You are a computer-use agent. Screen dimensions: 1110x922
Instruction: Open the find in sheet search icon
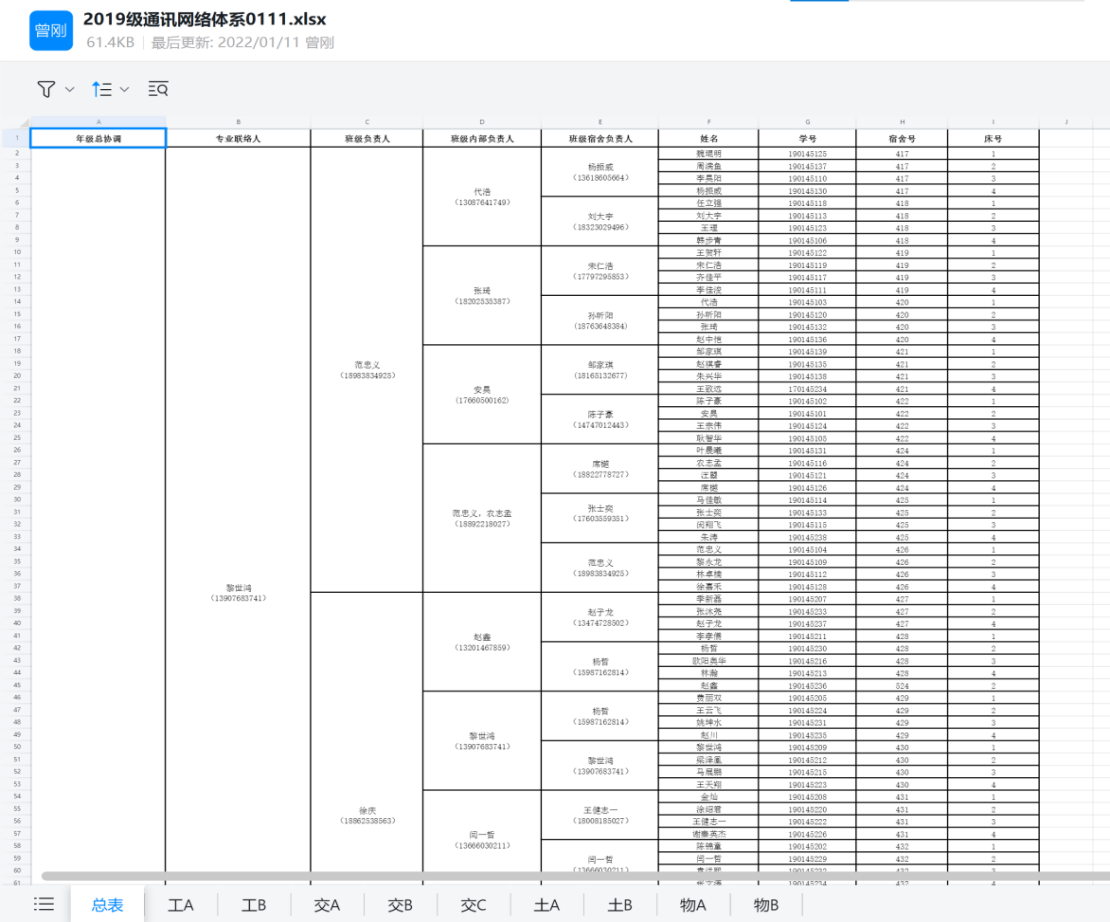tap(158, 89)
